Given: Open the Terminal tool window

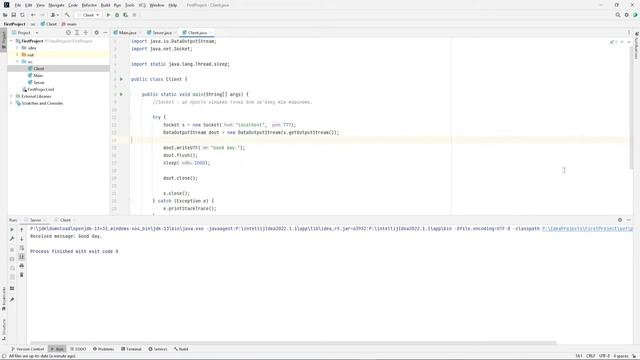Looking at the screenshot, I should click(x=131, y=349).
